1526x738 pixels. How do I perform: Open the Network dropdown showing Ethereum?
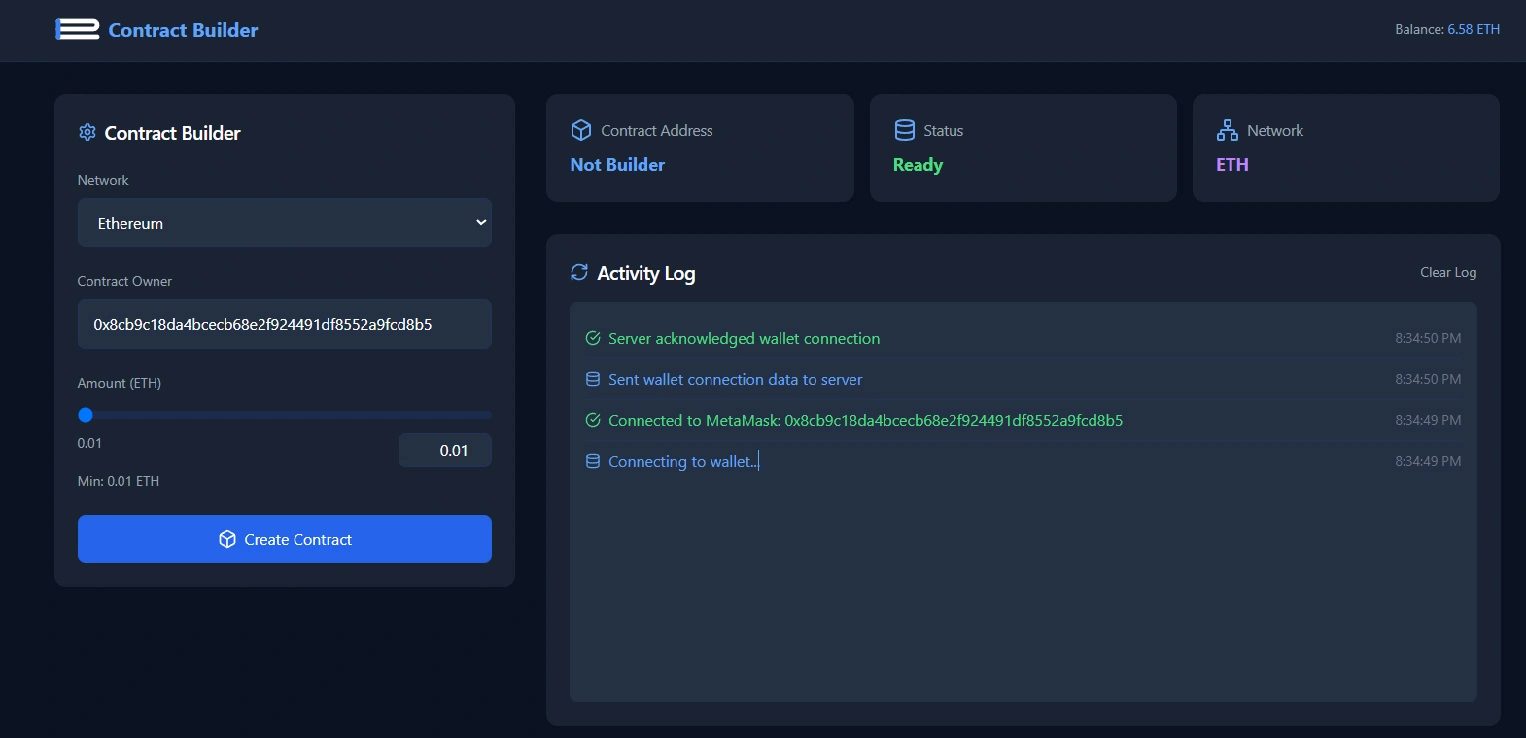[285, 222]
